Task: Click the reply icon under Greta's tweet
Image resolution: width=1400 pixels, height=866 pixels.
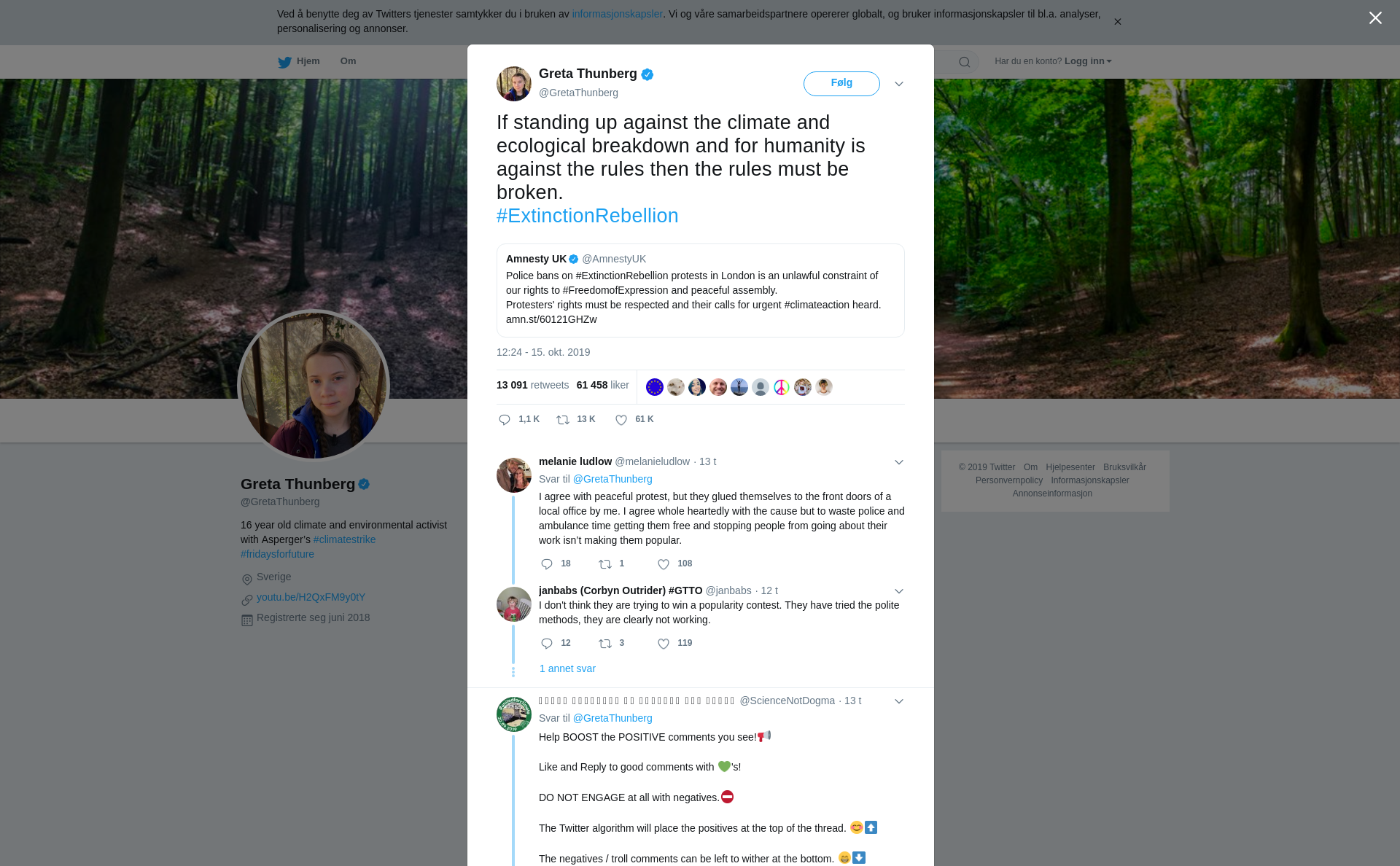Action: tap(505, 420)
